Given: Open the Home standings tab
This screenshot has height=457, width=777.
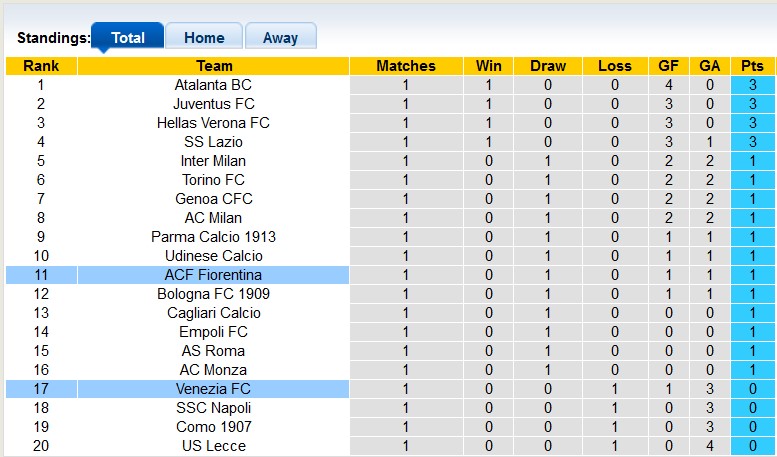Looking at the screenshot, I should (204, 38).
